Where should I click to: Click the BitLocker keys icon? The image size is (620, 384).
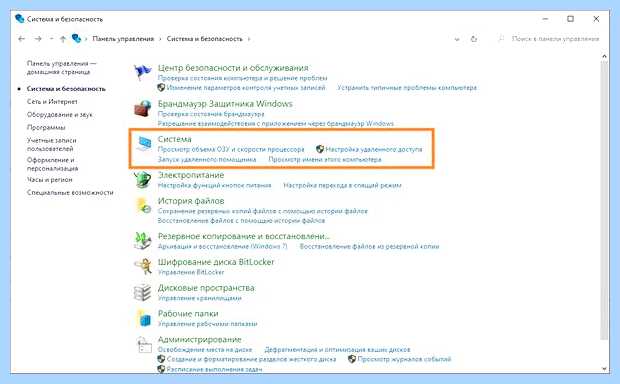pyautogui.click(x=143, y=267)
